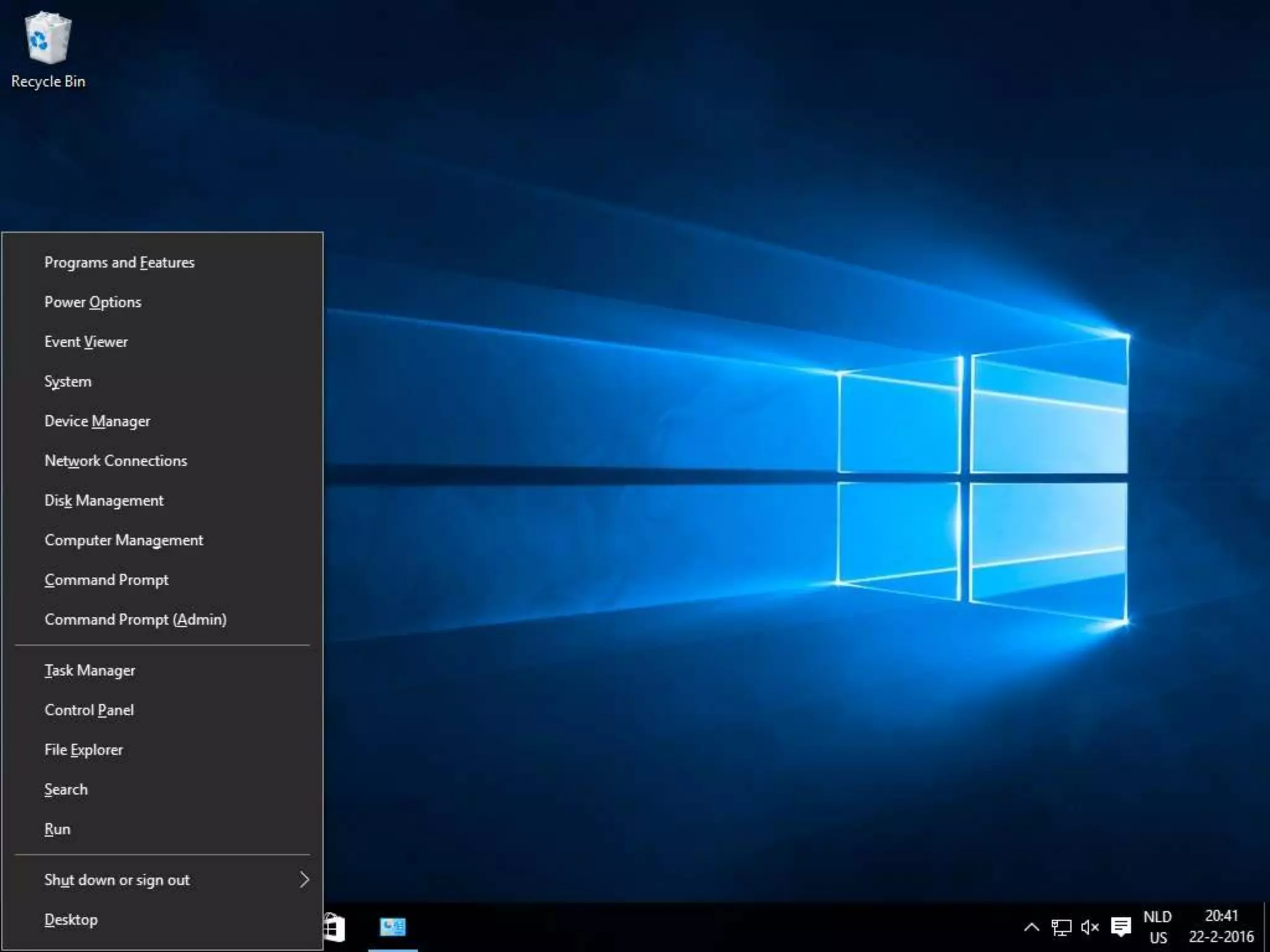This screenshot has height=952, width=1270.
Task: Open the Action Center notification icon
Action: click(x=1121, y=927)
